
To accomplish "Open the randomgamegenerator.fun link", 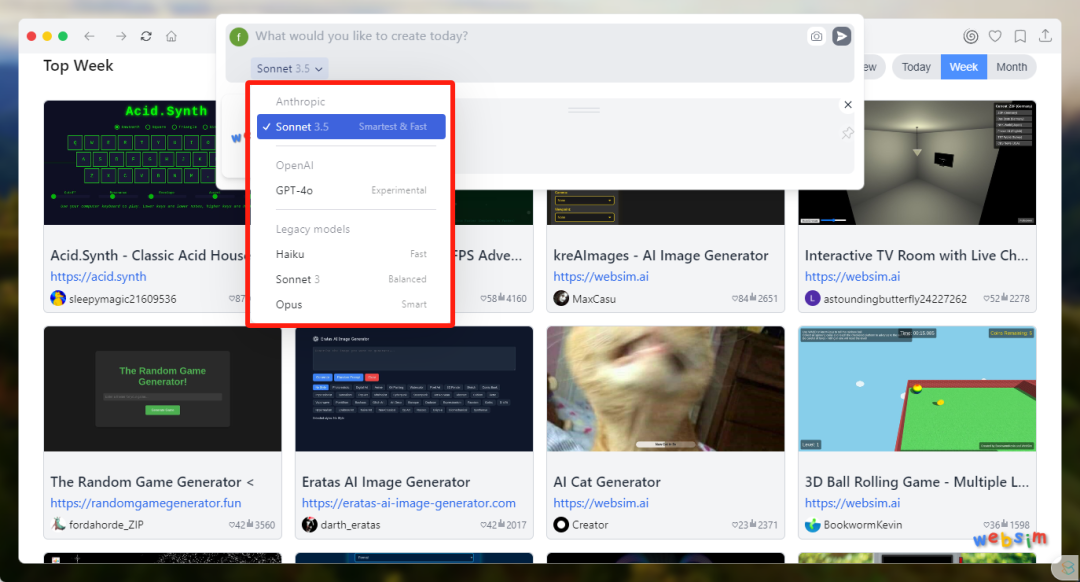I will [x=146, y=503].
